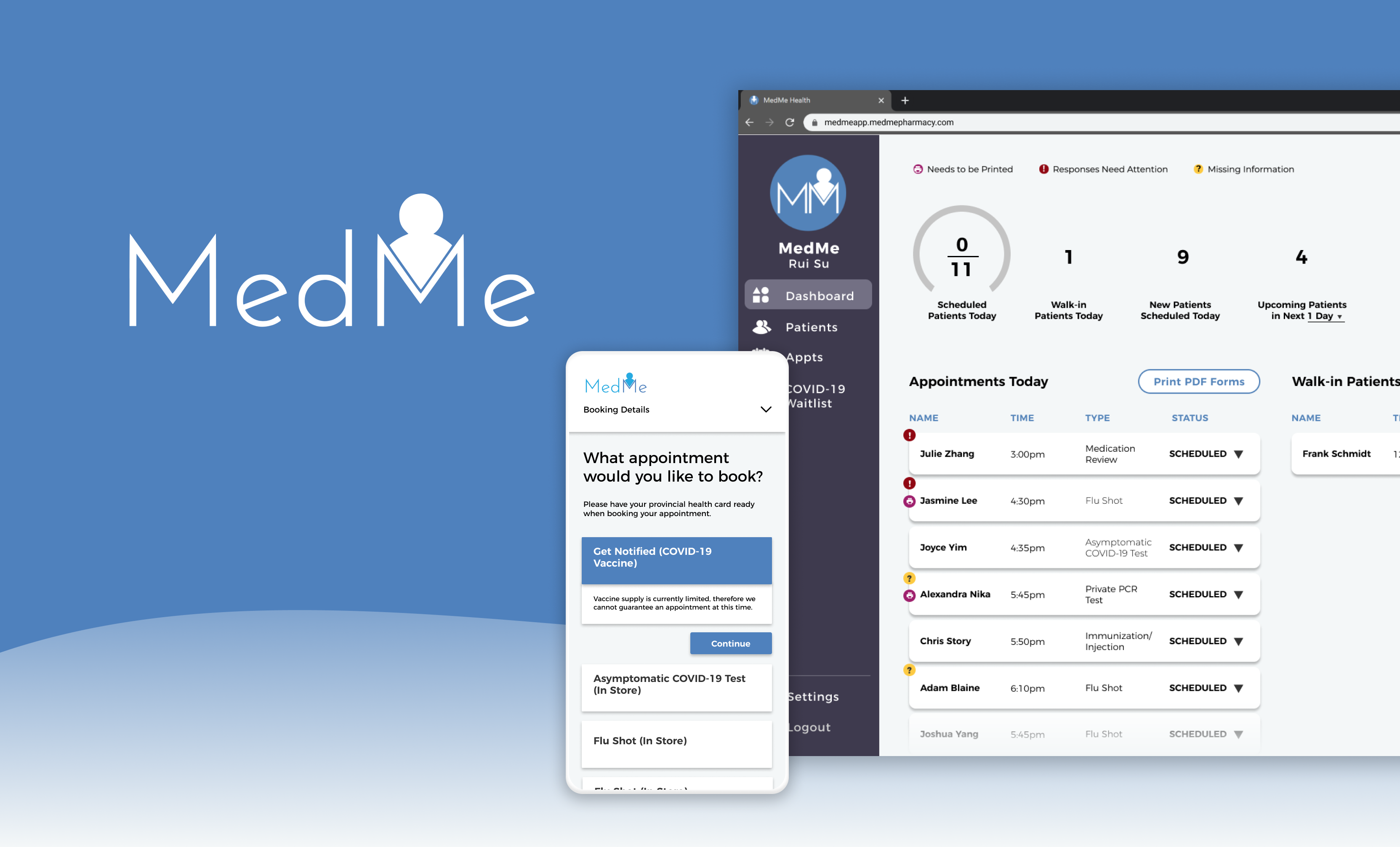Toggle the Get Notified COVID-19 Vaccine option

(676, 557)
